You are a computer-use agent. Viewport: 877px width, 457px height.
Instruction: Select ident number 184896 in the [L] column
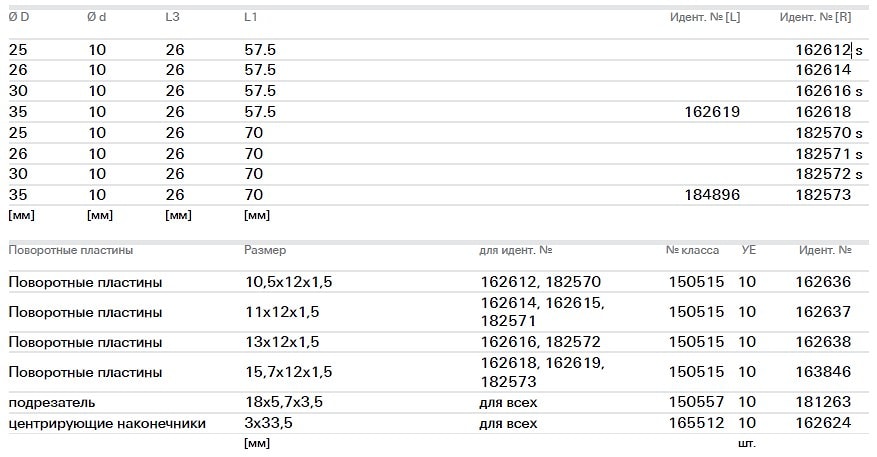point(712,195)
